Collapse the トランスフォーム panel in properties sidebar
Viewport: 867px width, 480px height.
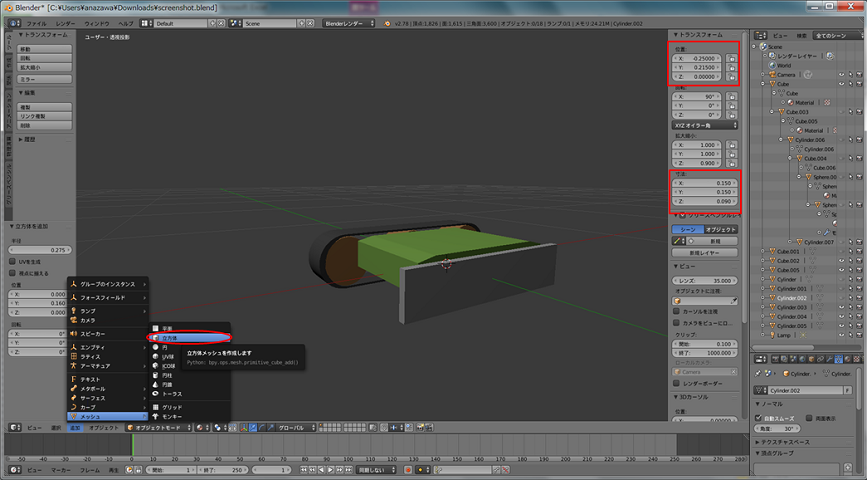(699, 34)
